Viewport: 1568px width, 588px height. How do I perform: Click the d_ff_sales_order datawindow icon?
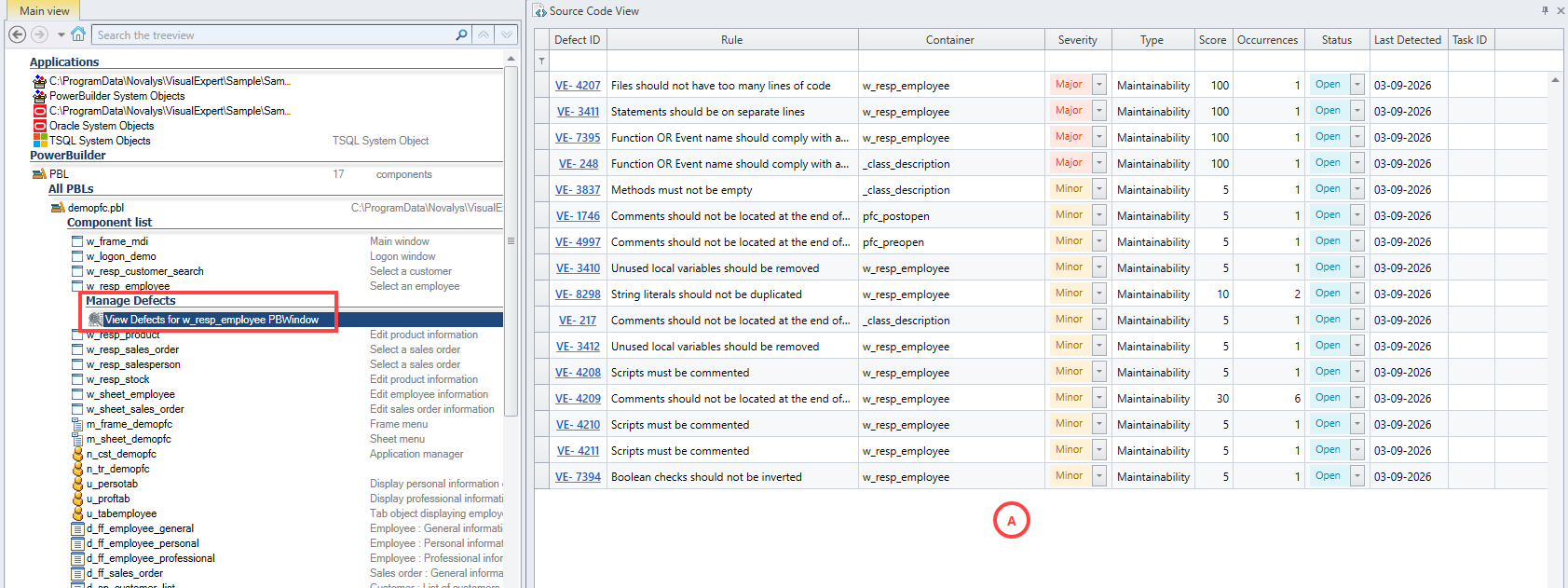pyautogui.click(x=77, y=573)
